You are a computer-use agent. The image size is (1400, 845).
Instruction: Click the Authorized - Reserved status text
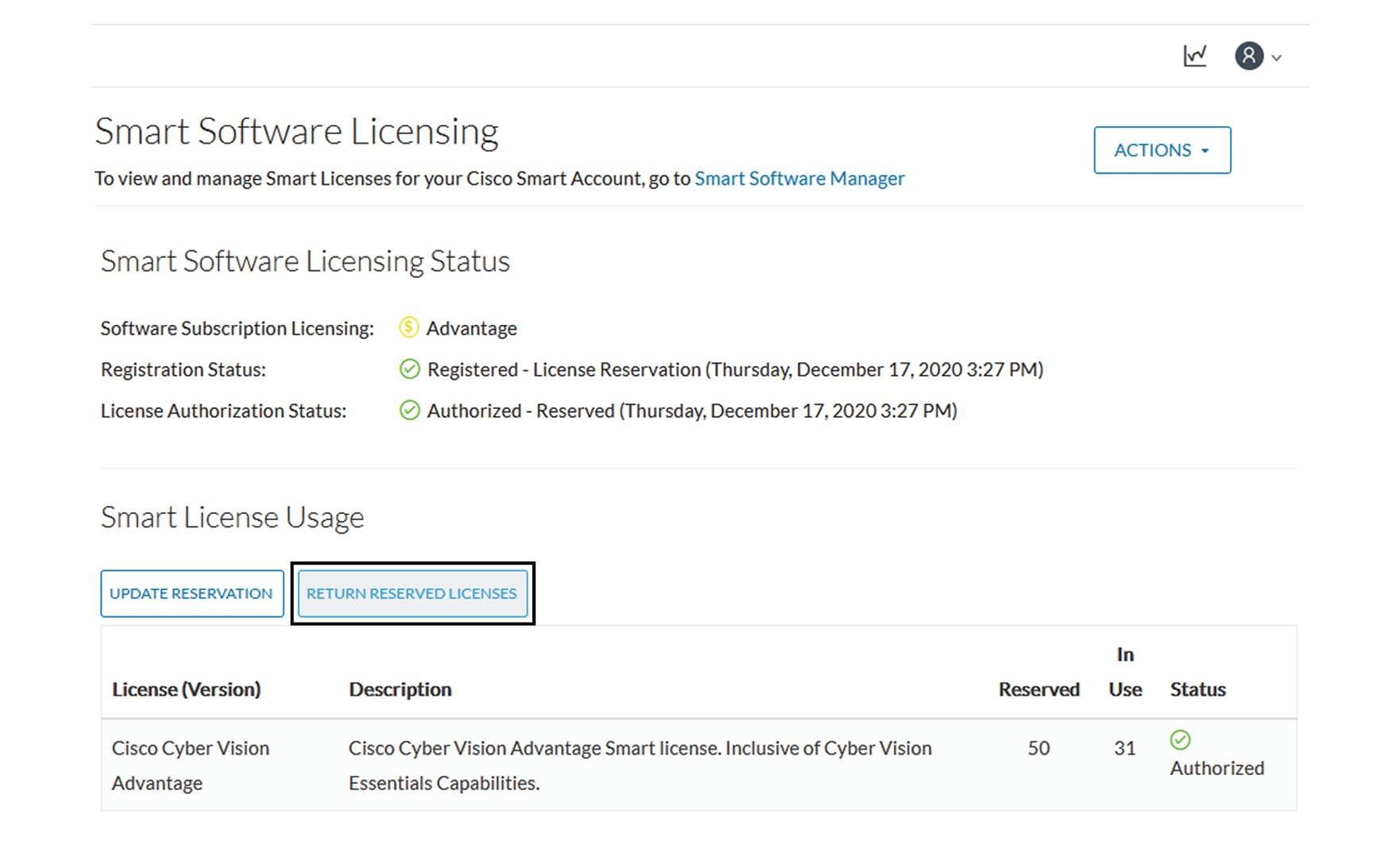(692, 411)
